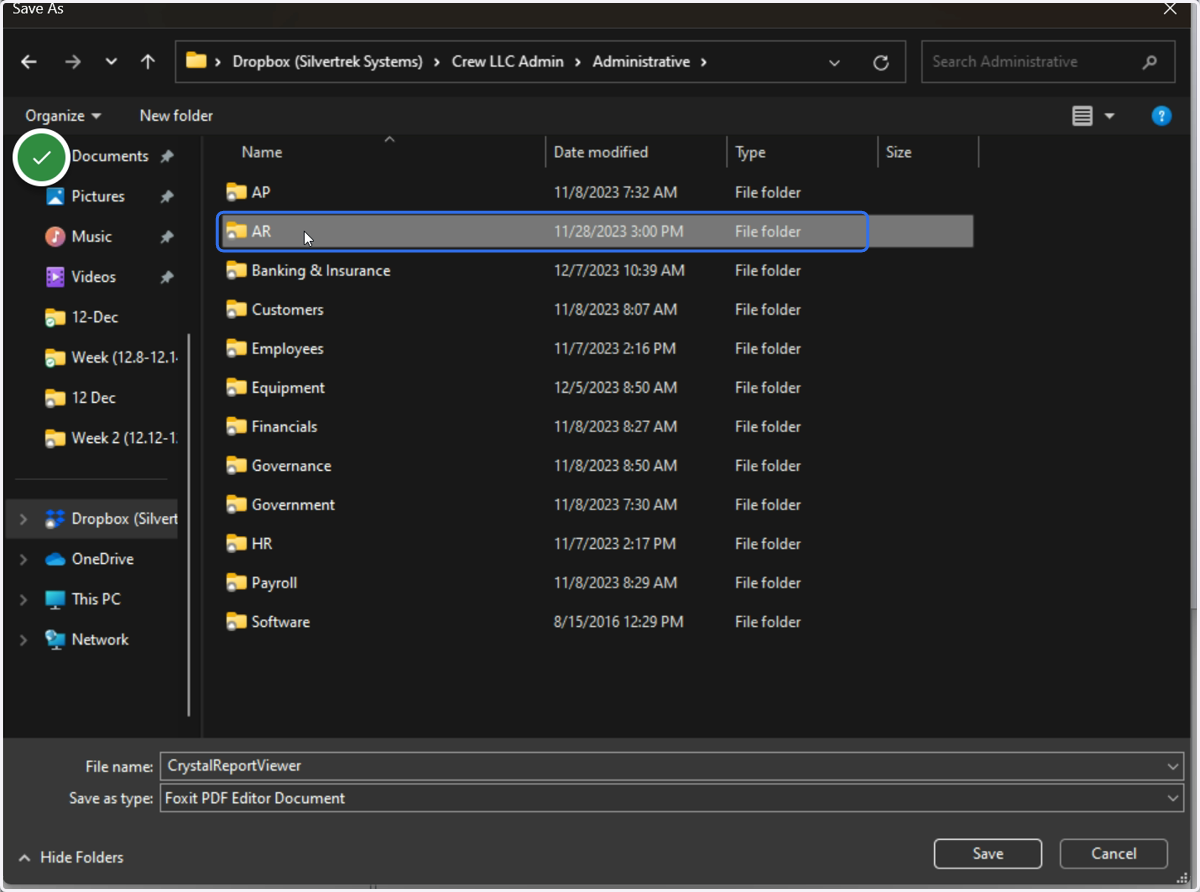The image size is (1200, 892).
Task: Click the Save button
Action: pyautogui.click(x=988, y=853)
